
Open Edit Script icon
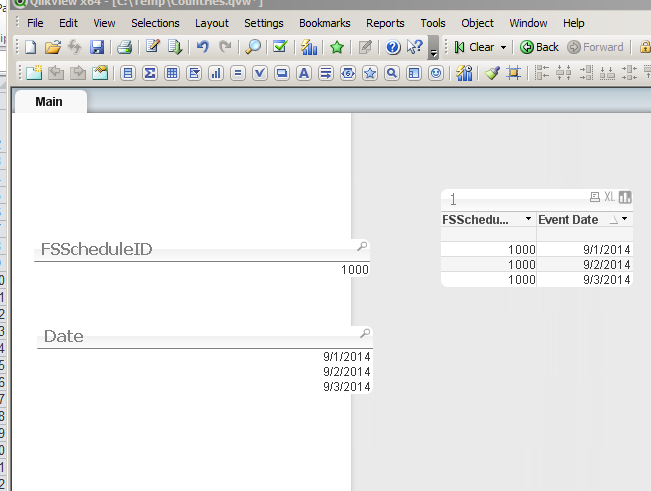point(153,47)
